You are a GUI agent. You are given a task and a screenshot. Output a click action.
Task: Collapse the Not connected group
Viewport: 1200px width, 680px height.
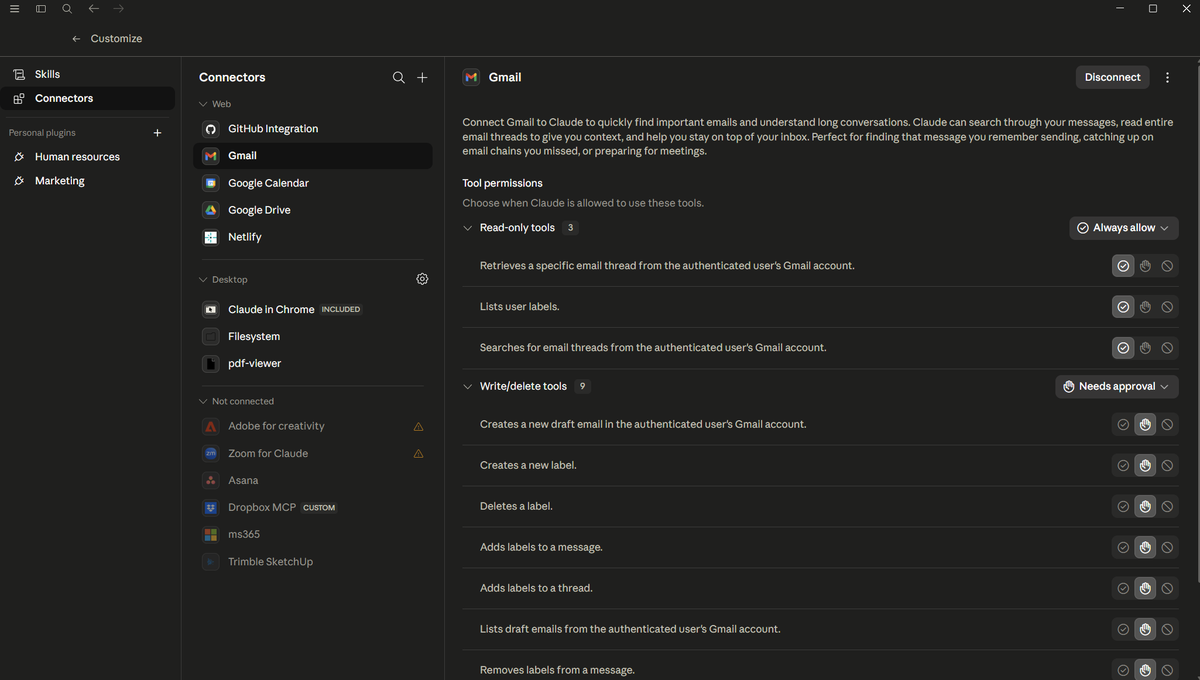tap(203, 401)
